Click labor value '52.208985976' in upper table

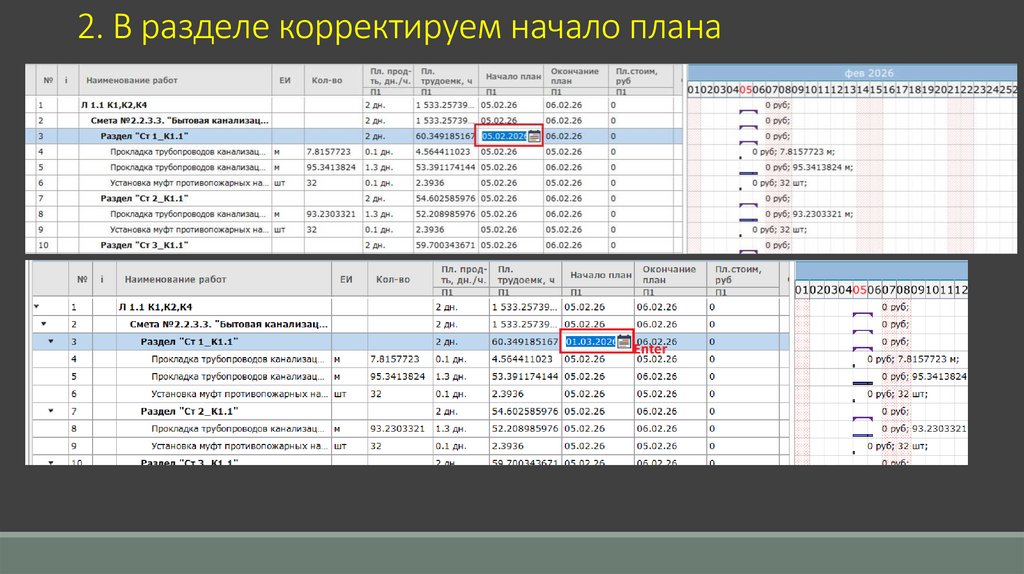tap(445, 214)
